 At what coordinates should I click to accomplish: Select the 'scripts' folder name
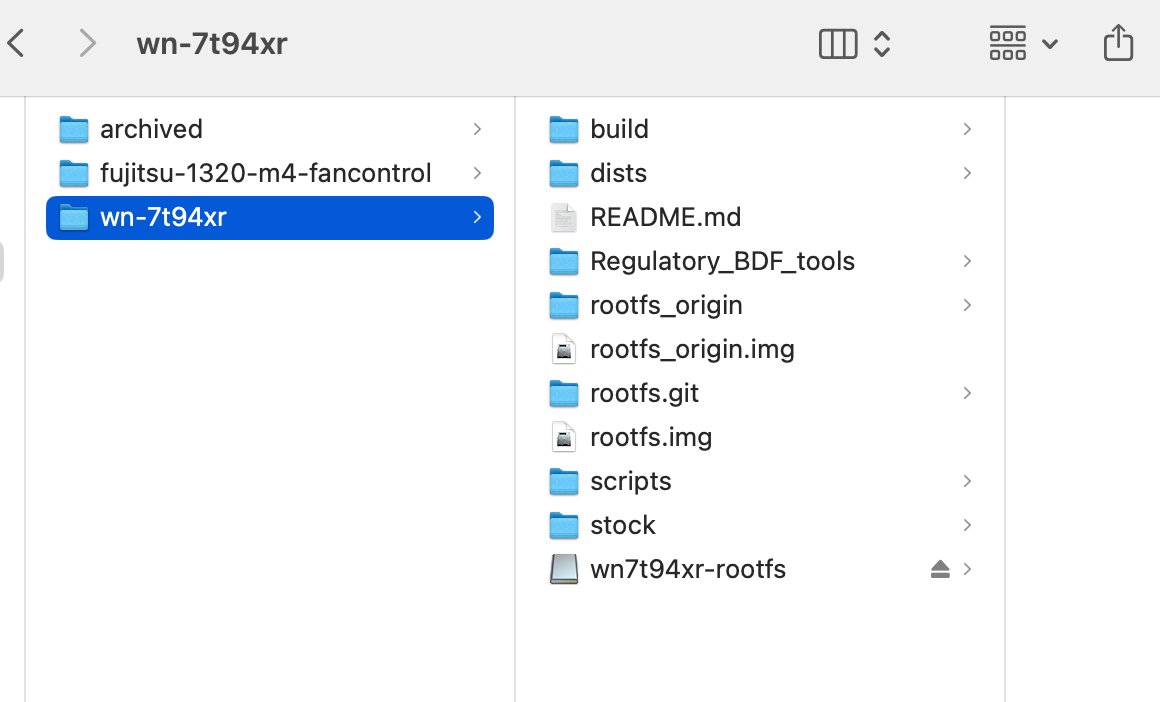[x=631, y=482]
